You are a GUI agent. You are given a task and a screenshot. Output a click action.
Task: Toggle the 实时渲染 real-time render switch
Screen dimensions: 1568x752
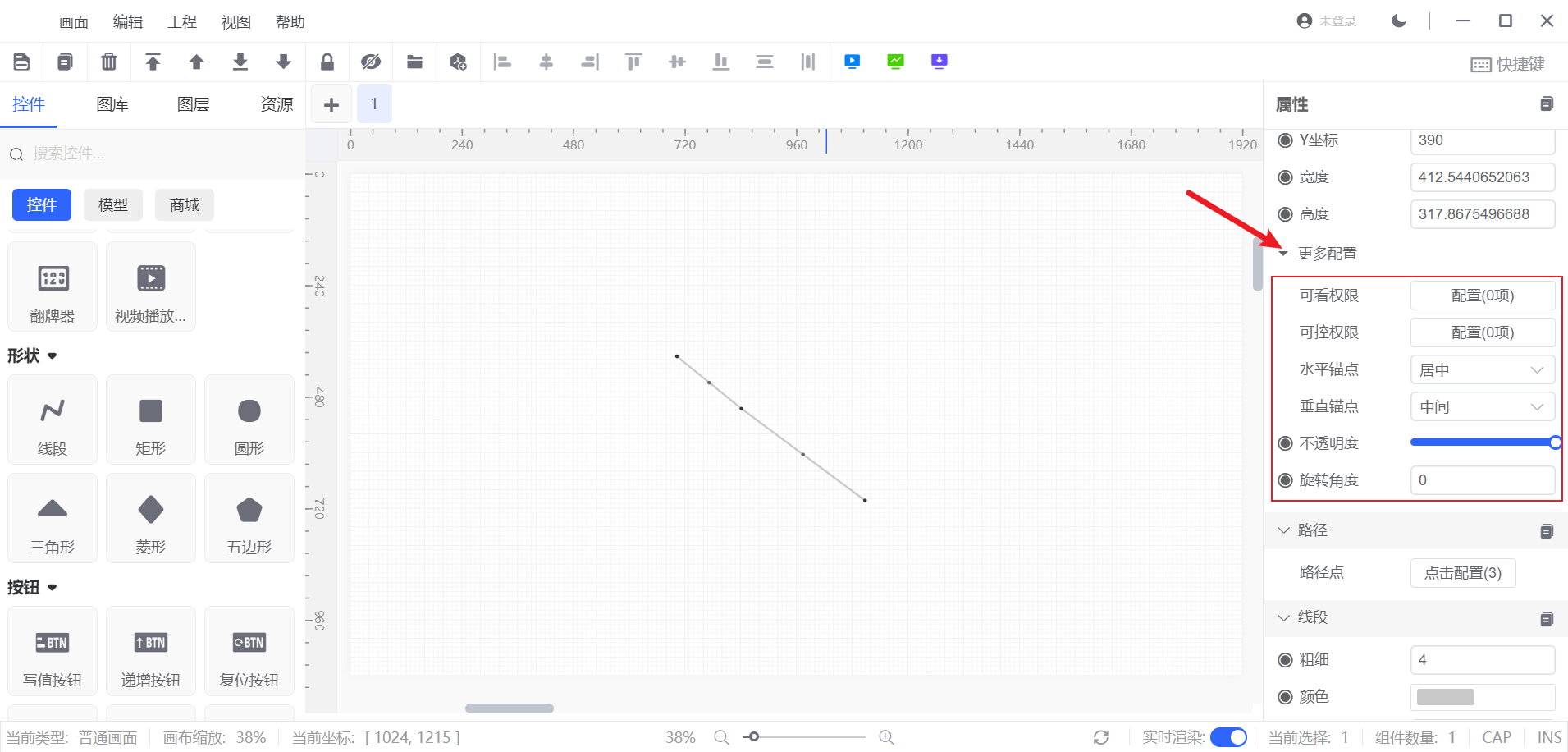(1227, 737)
